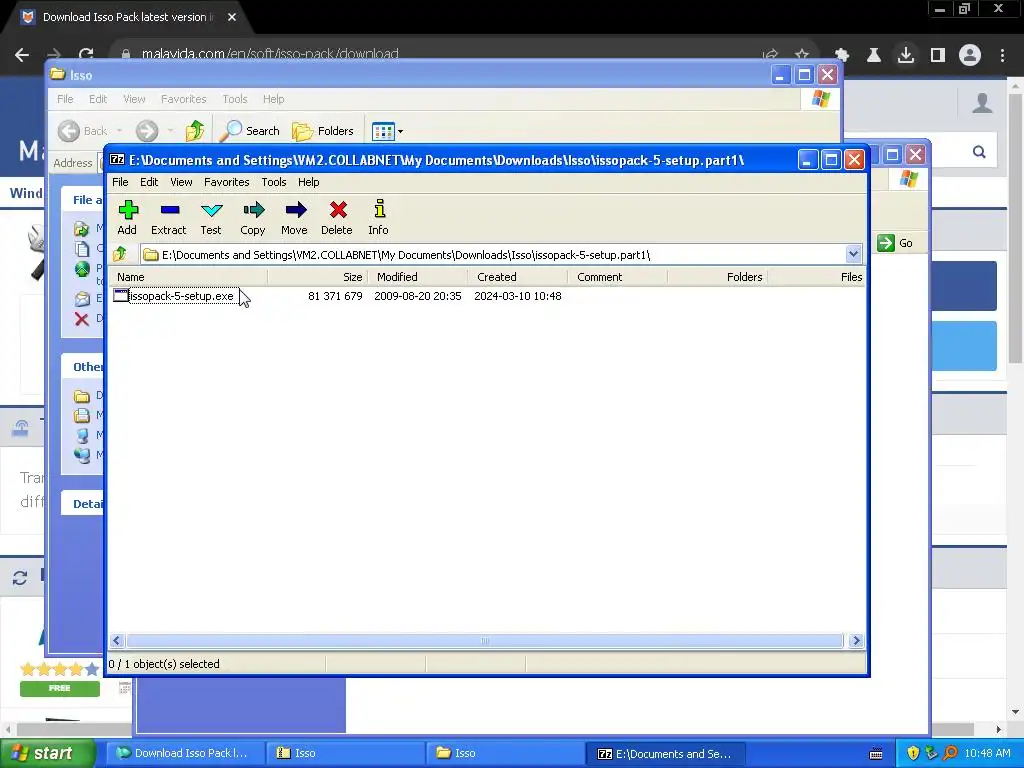1024x768 pixels.
Task: Click the 7-Zip horizontal scrollbar track
Action: click(x=485, y=641)
